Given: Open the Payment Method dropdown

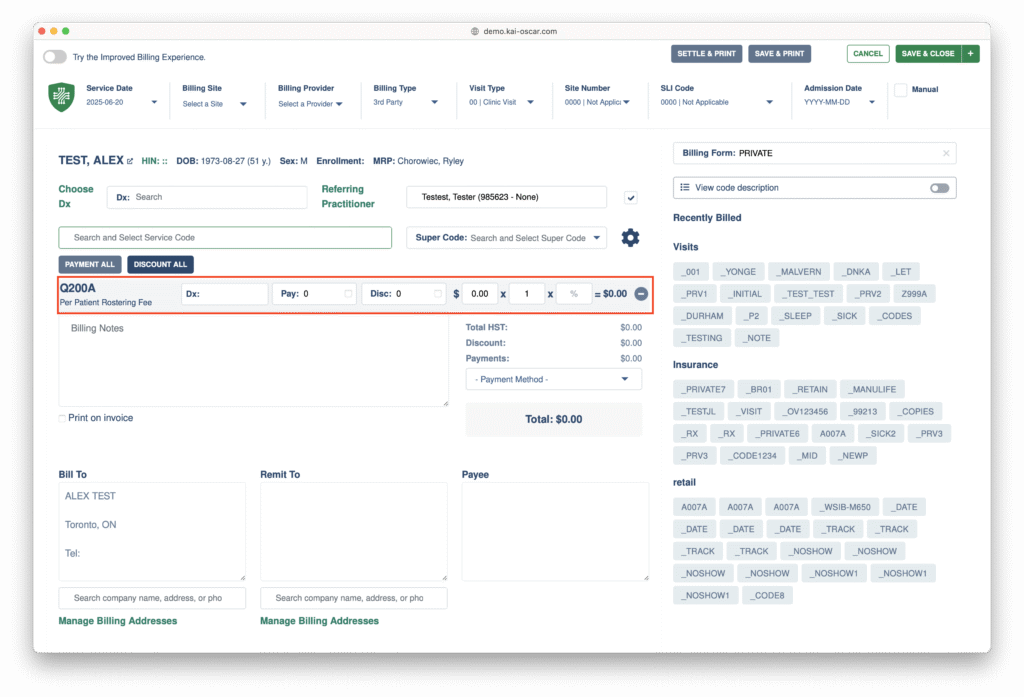Looking at the screenshot, I should tap(553, 380).
